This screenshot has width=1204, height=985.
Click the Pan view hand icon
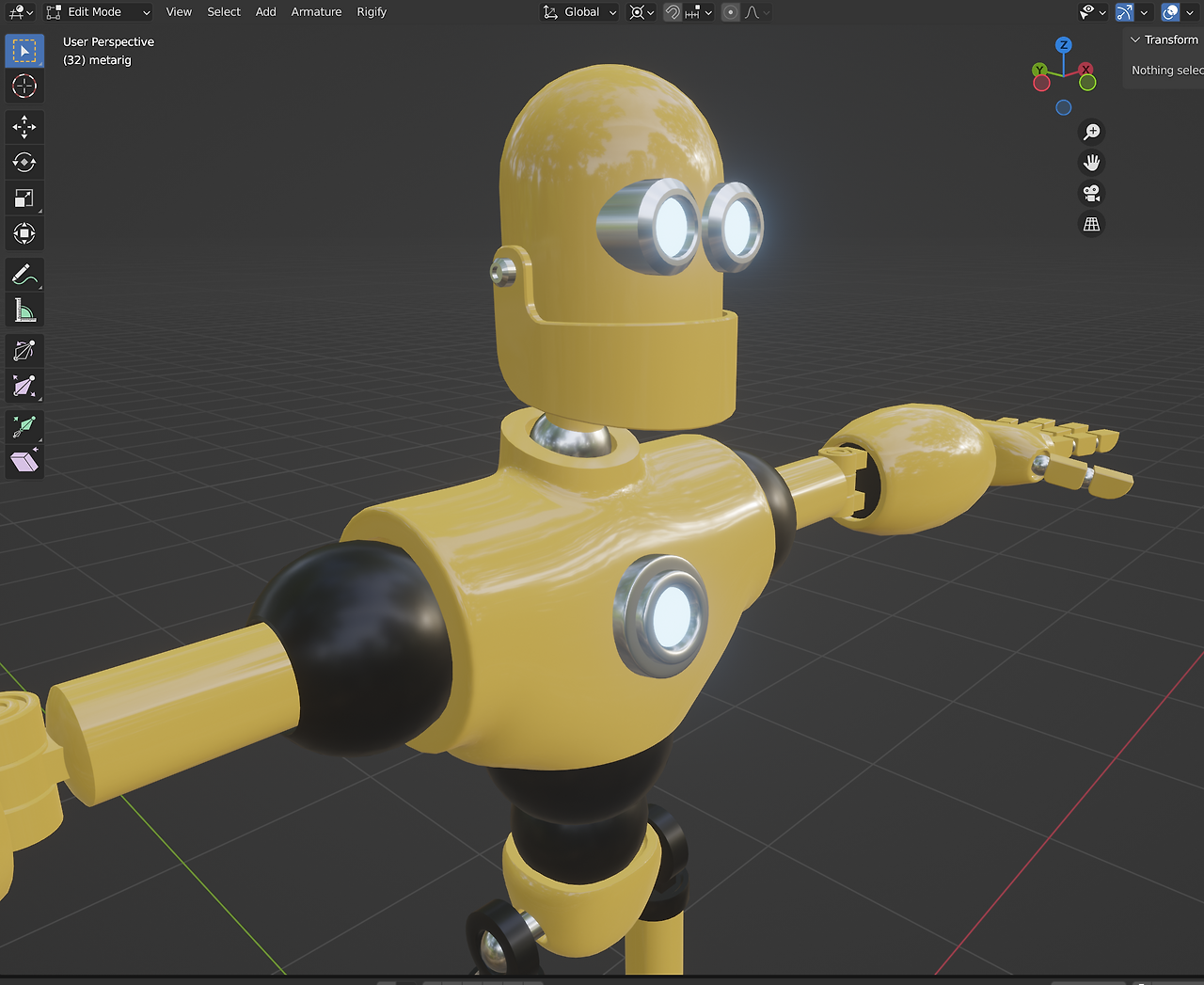[1091, 163]
